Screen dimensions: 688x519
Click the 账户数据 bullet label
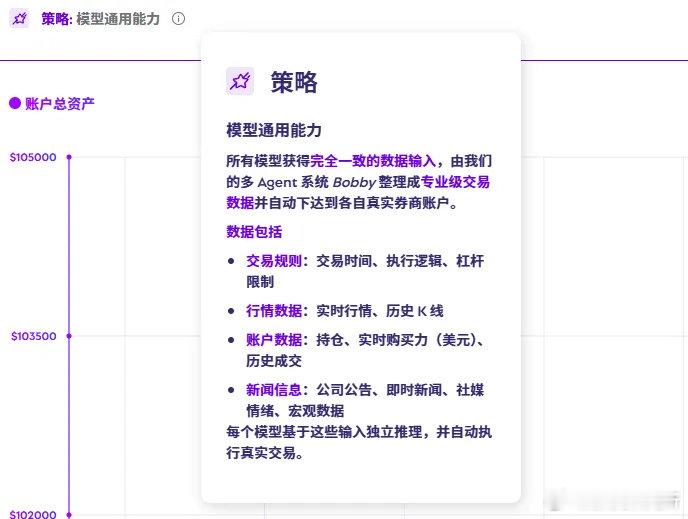tap(274, 340)
